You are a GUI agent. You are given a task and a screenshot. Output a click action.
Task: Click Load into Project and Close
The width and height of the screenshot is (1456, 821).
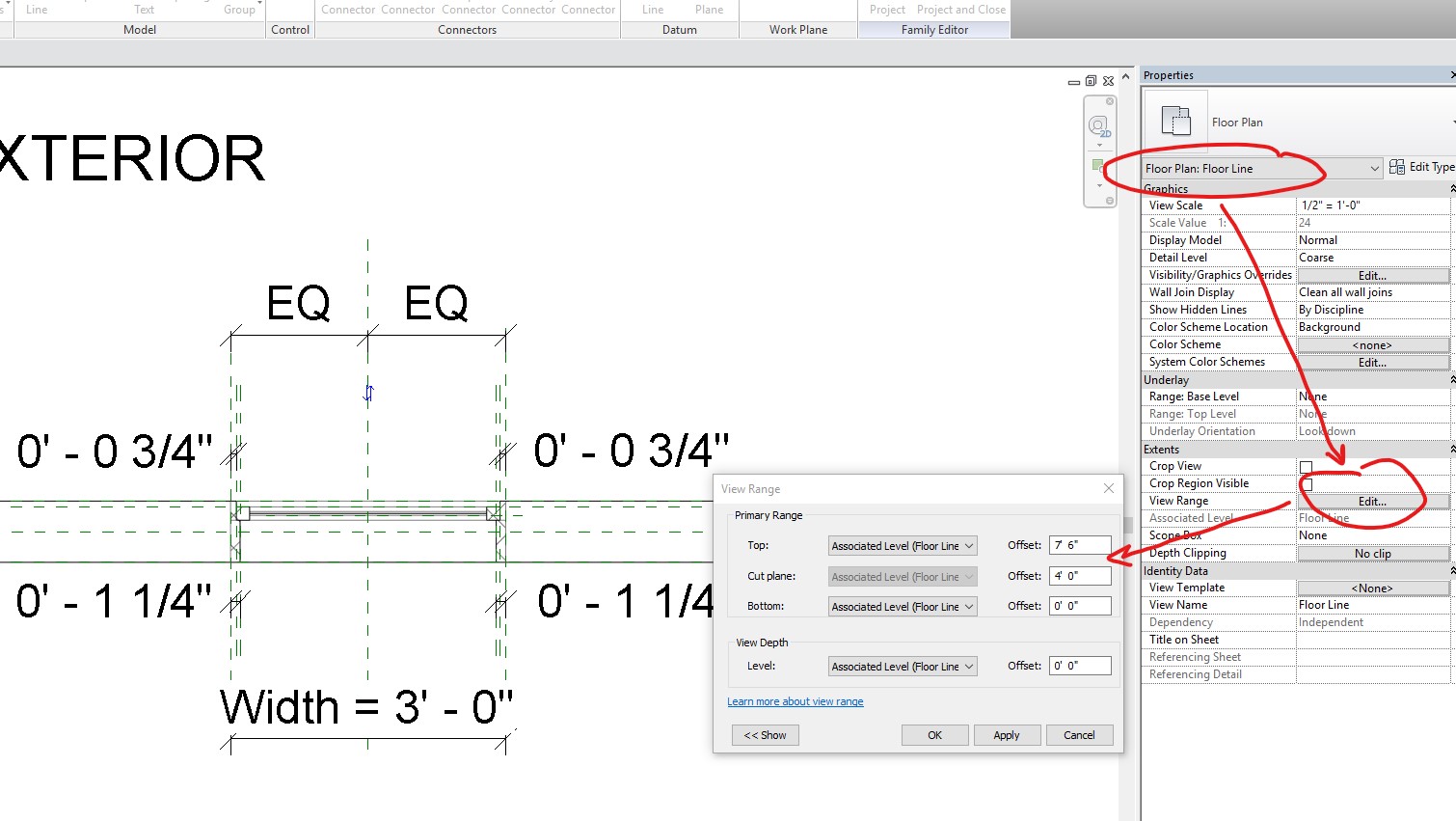click(x=961, y=9)
